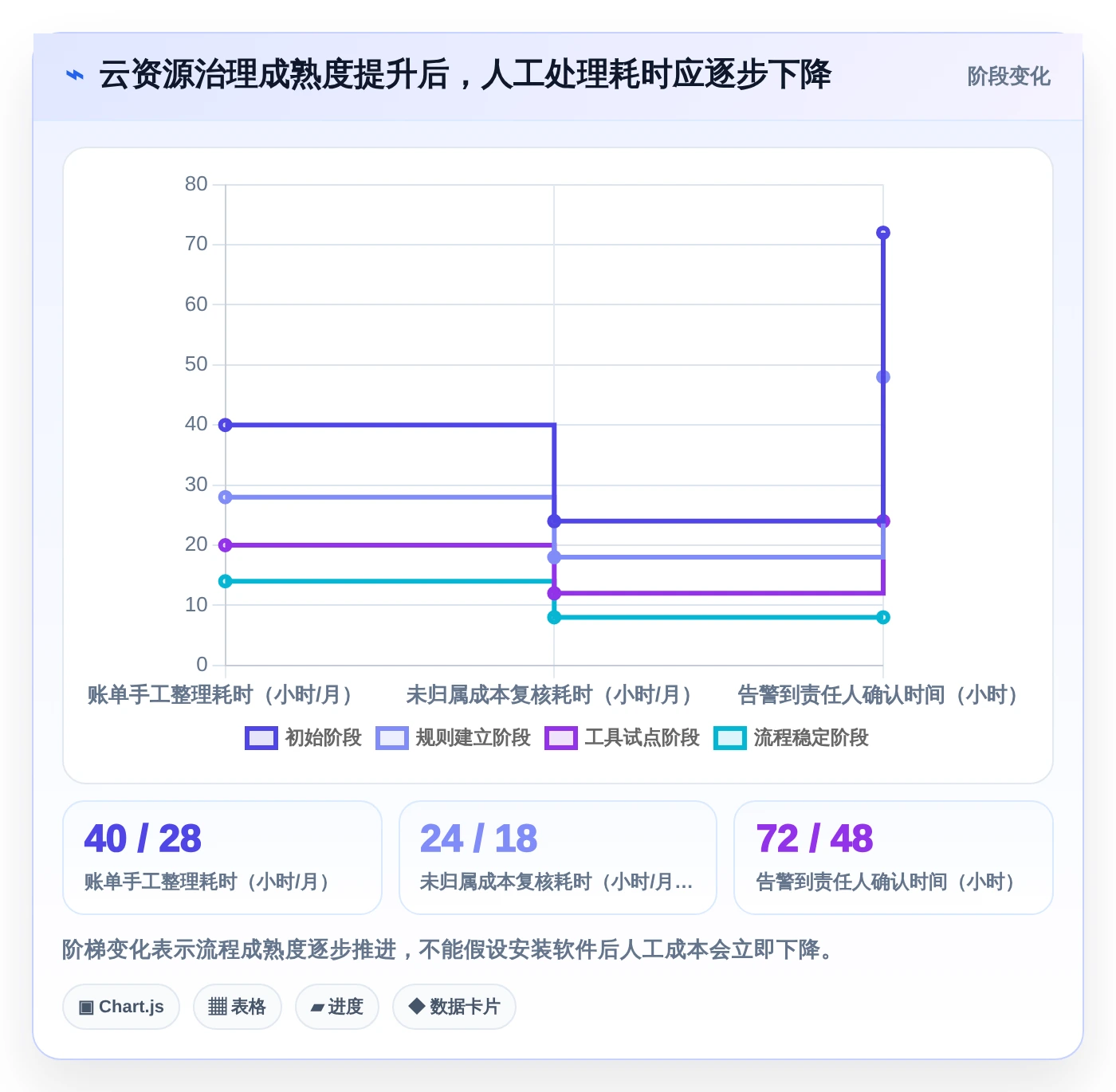Click the 规则建立阶段 start point at 28
The height and width of the screenshot is (1092, 1116).
(226, 497)
